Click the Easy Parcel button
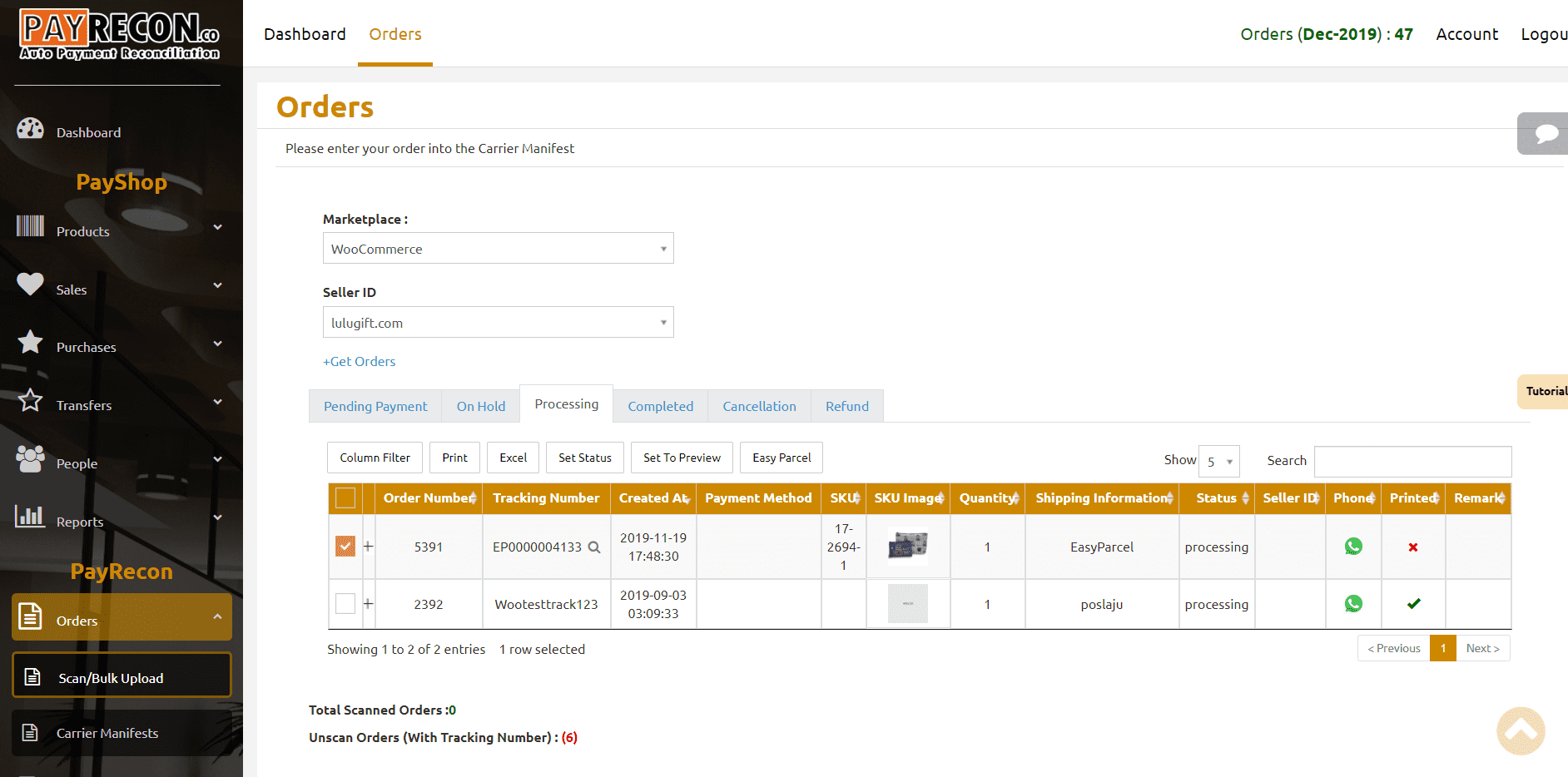Image resolution: width=1568 pixels, height=777 pixels. pyautogui.click(x=782, y=458)
